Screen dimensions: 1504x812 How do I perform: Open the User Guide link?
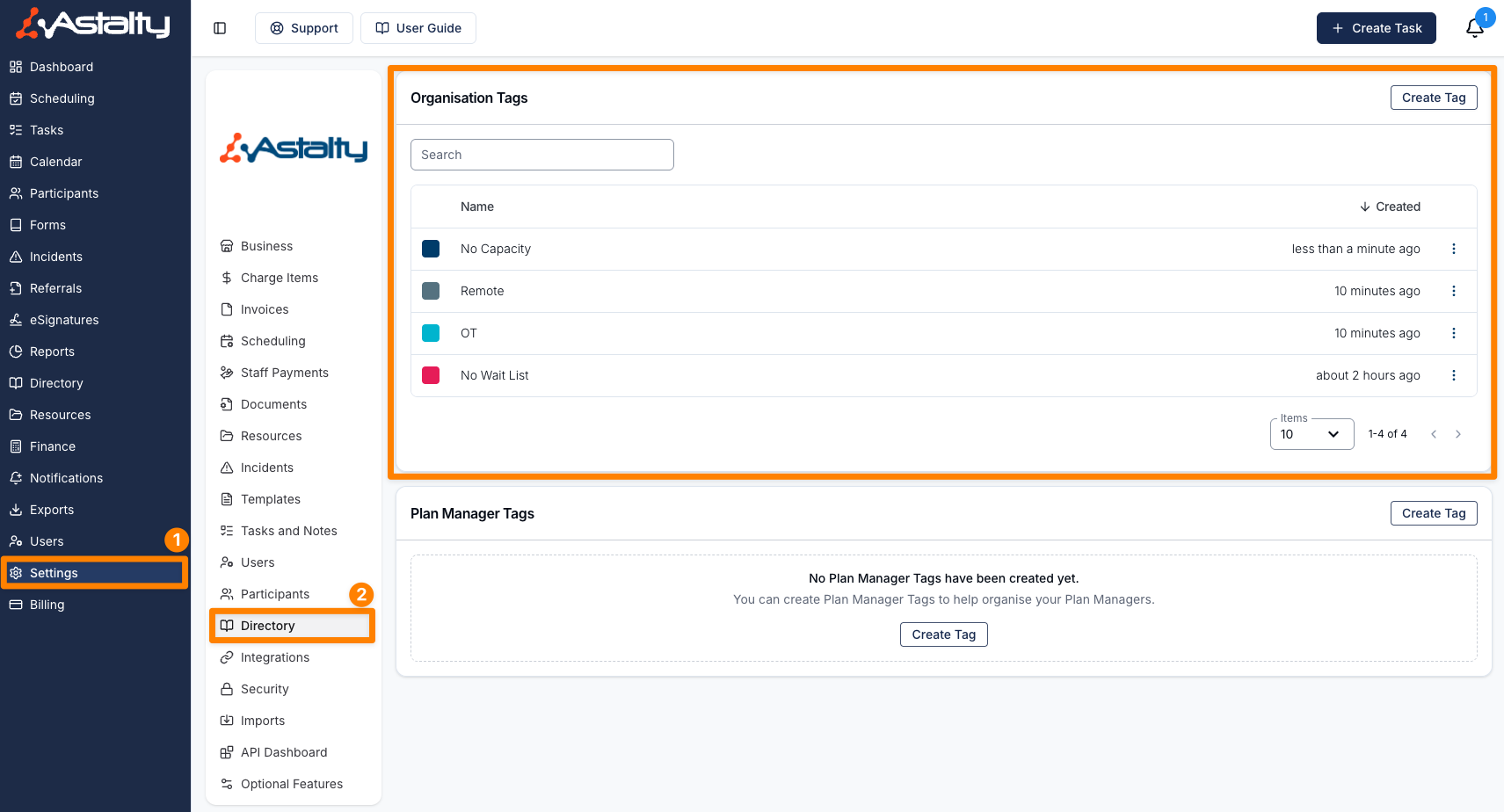[418, 28]
